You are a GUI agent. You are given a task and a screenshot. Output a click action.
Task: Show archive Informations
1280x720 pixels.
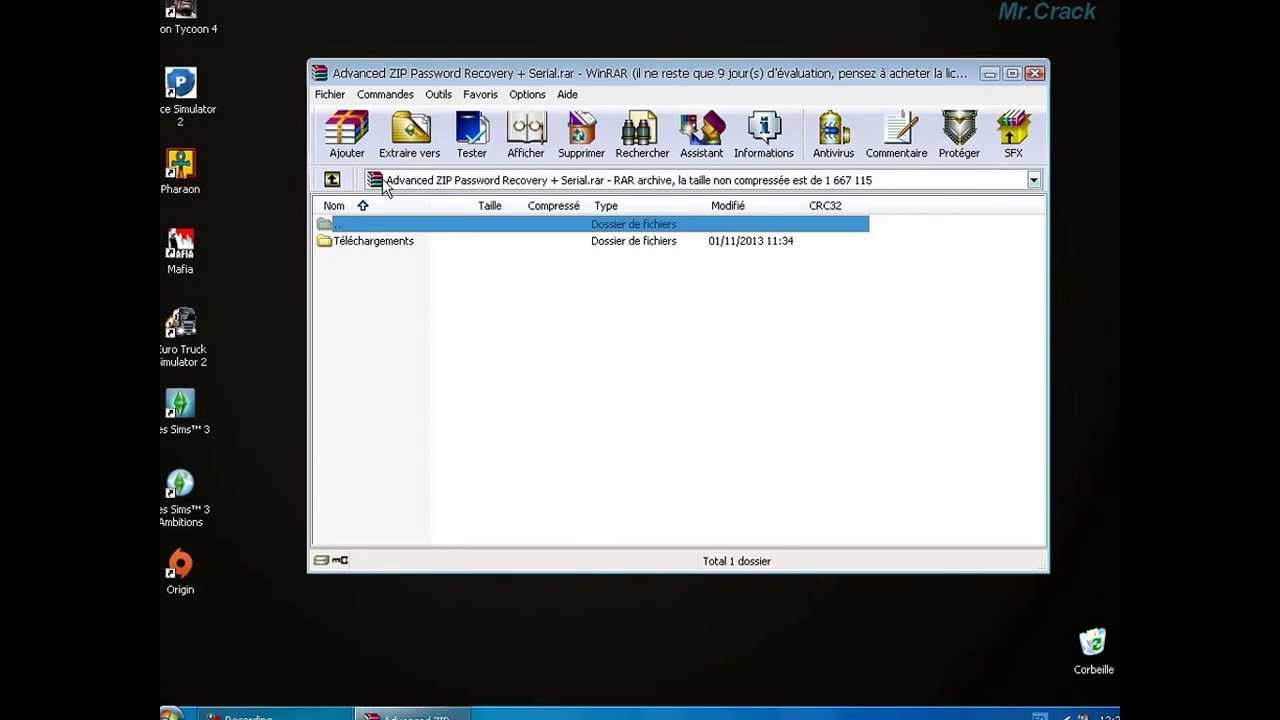[764, 135]
